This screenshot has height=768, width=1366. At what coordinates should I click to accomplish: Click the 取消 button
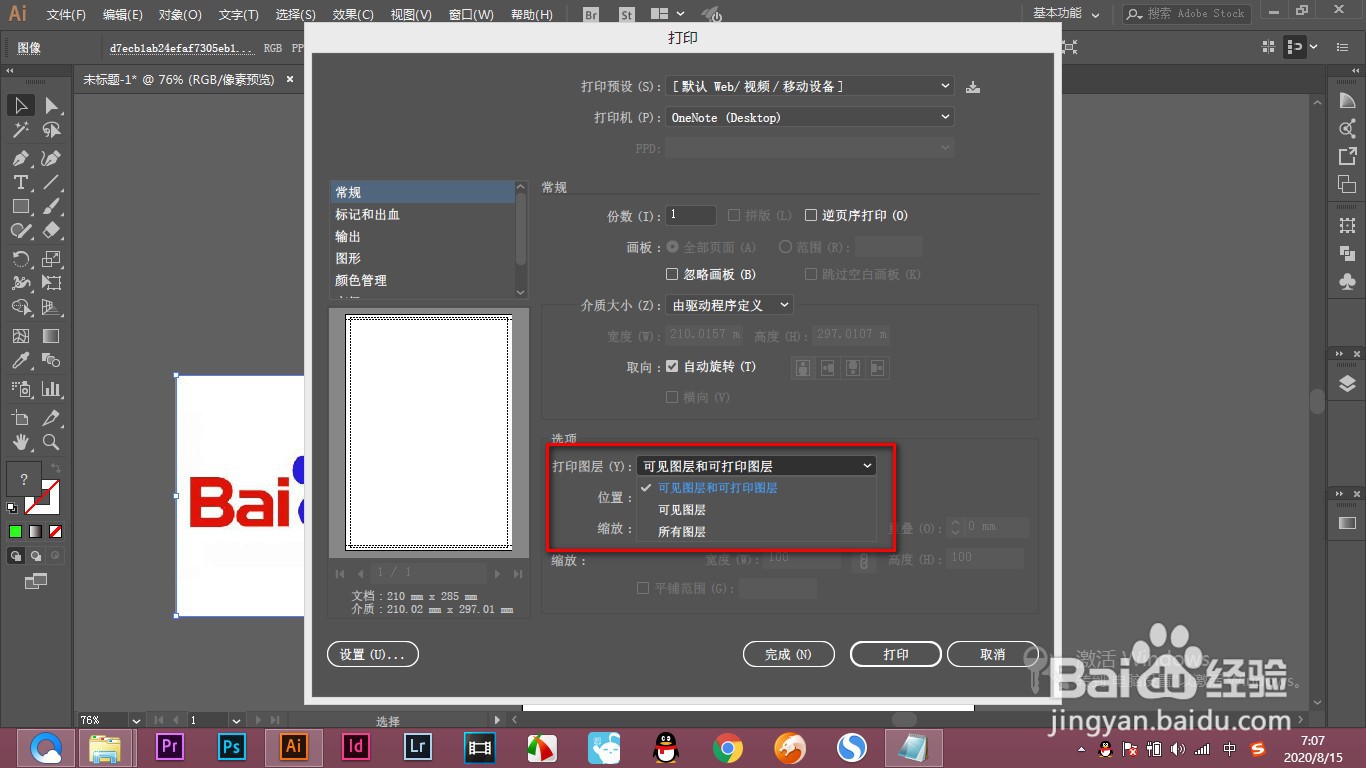(x=992, y=654)
